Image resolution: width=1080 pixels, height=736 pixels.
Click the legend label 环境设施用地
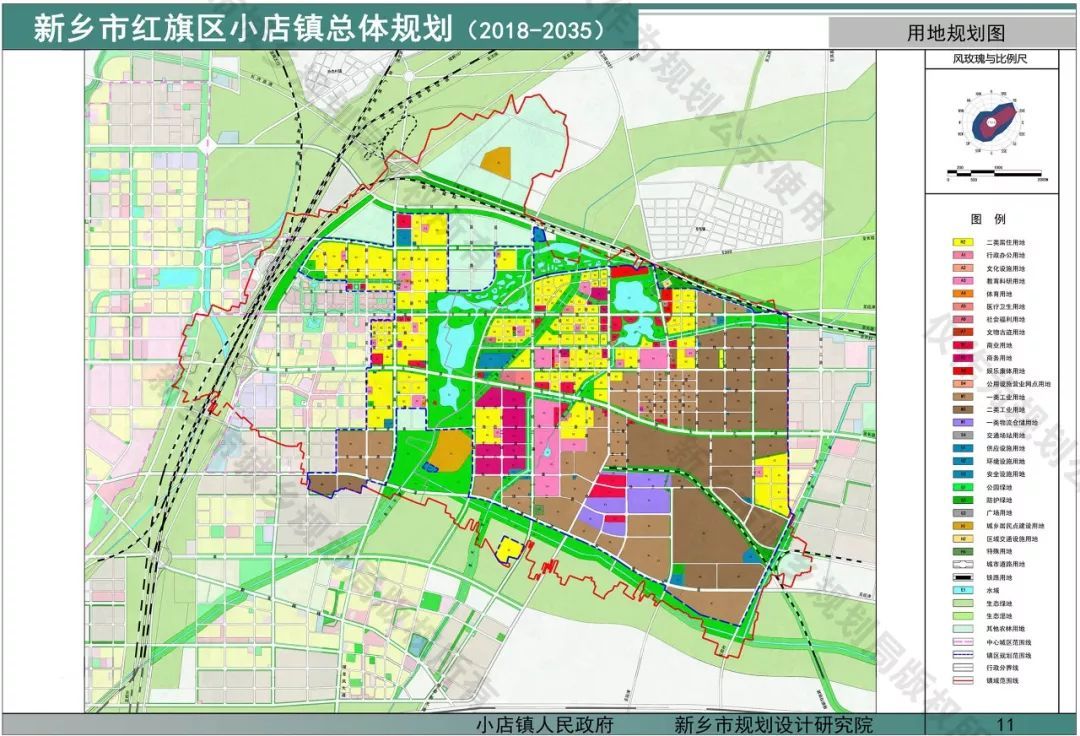pyautogui.click(x=1006, y=461)
